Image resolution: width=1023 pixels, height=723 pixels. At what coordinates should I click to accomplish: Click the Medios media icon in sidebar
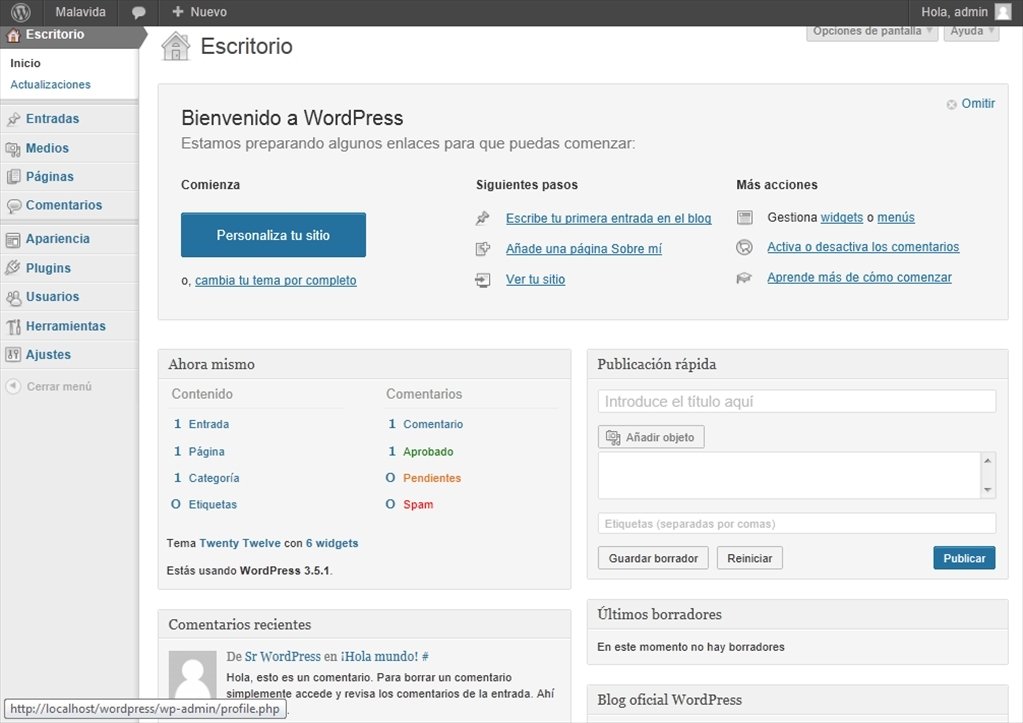(13, 149)
